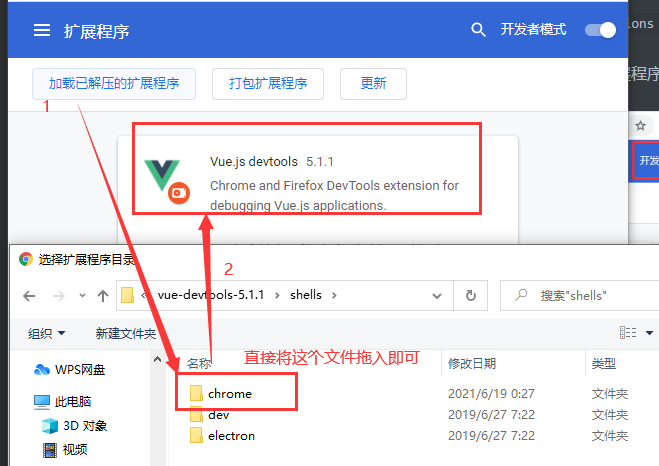Sort by 修改日期 column header
Viewport: 659px width, 466px height.
472,363
